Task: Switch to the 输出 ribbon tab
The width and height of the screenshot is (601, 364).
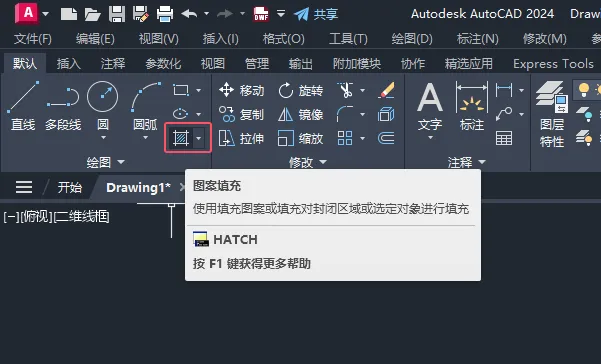Action: (300, 64)
